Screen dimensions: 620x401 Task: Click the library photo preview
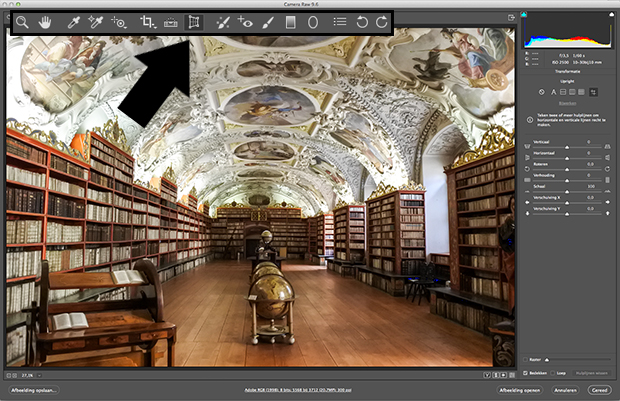[260, 198]
